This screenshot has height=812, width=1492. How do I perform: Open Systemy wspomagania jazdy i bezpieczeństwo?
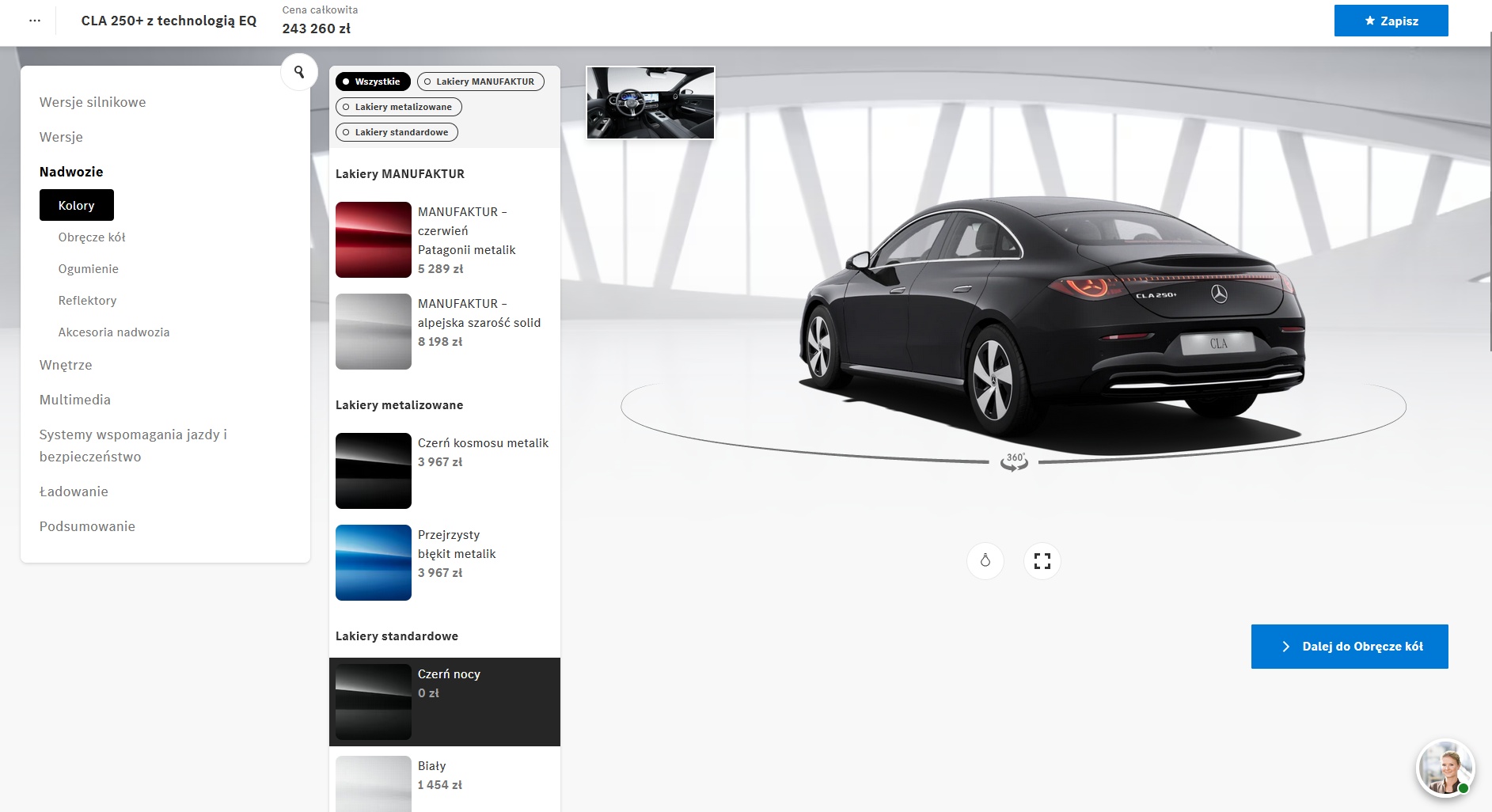pos(133,446)
